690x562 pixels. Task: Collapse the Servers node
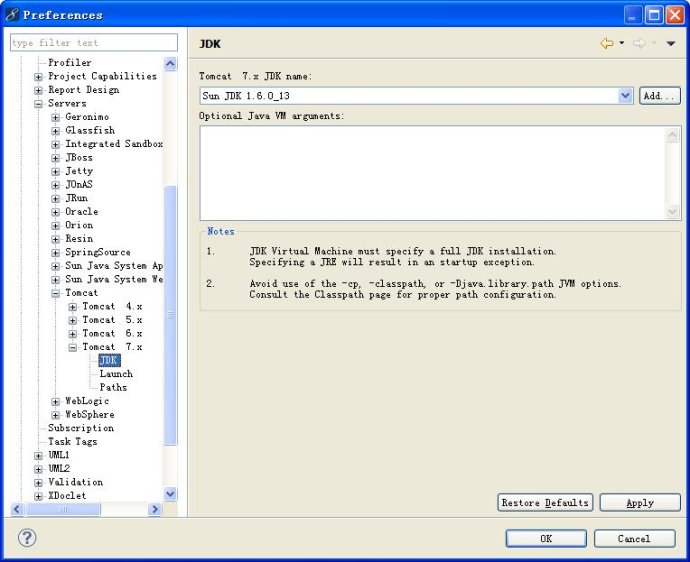pyautogui.click(x=39, y=104)
